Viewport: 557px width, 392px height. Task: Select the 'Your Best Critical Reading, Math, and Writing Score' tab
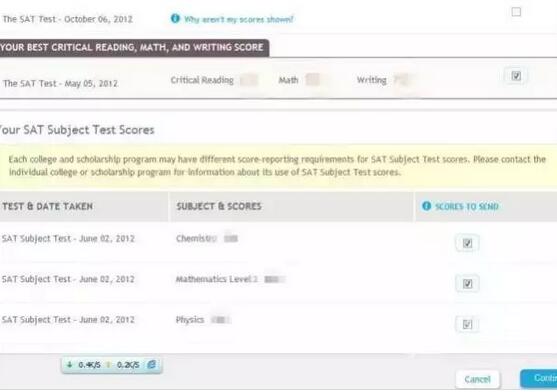[x=132, y=48]
